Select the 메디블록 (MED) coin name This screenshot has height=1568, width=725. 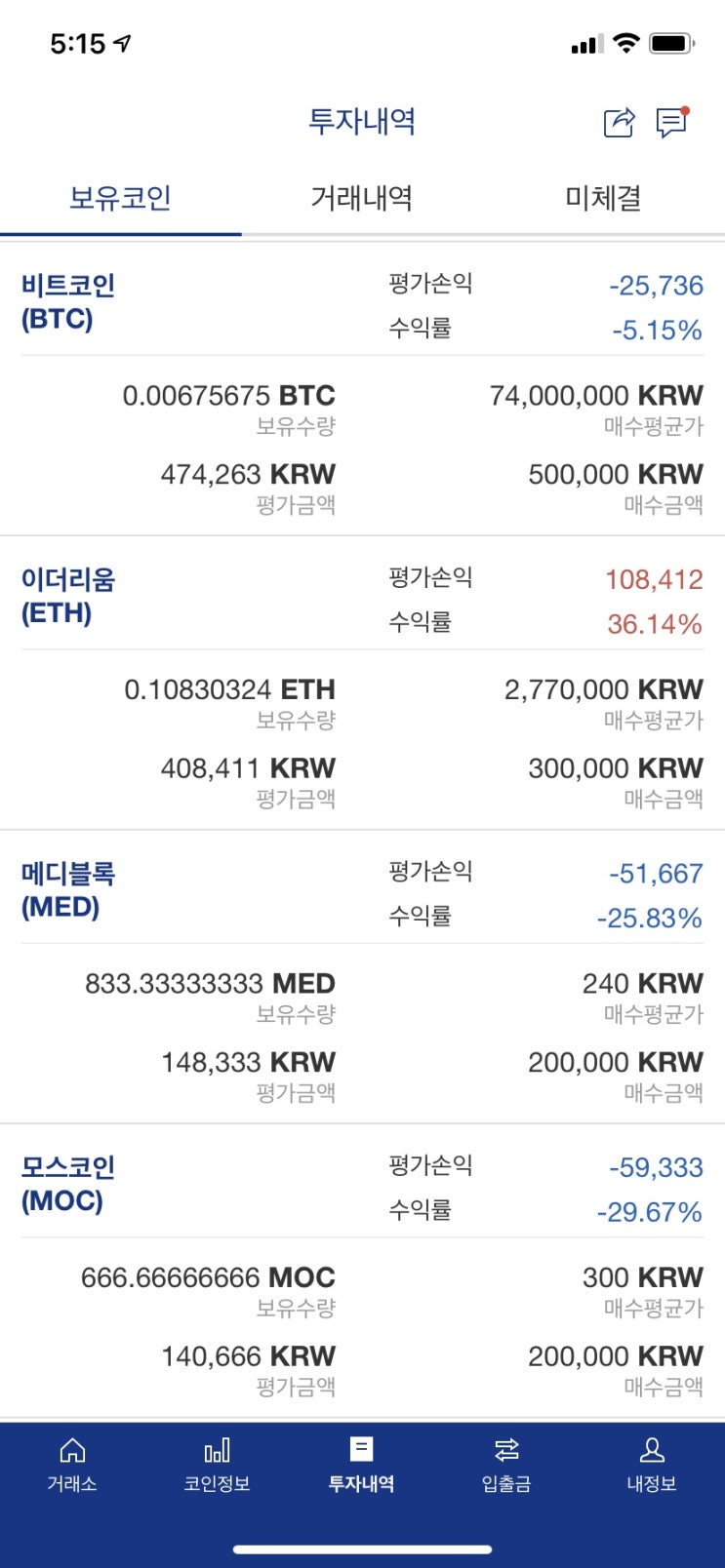pos(68,890)
